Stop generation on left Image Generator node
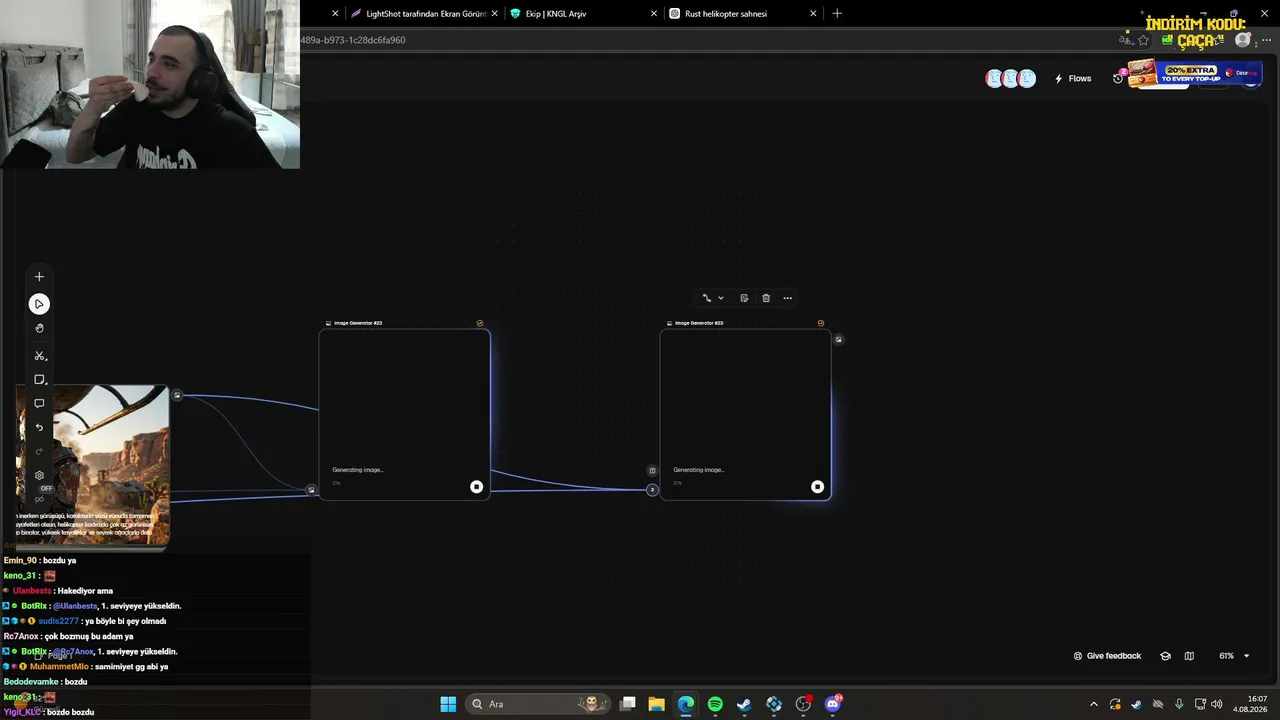The image size is (1280, 720). pos(476,487)
